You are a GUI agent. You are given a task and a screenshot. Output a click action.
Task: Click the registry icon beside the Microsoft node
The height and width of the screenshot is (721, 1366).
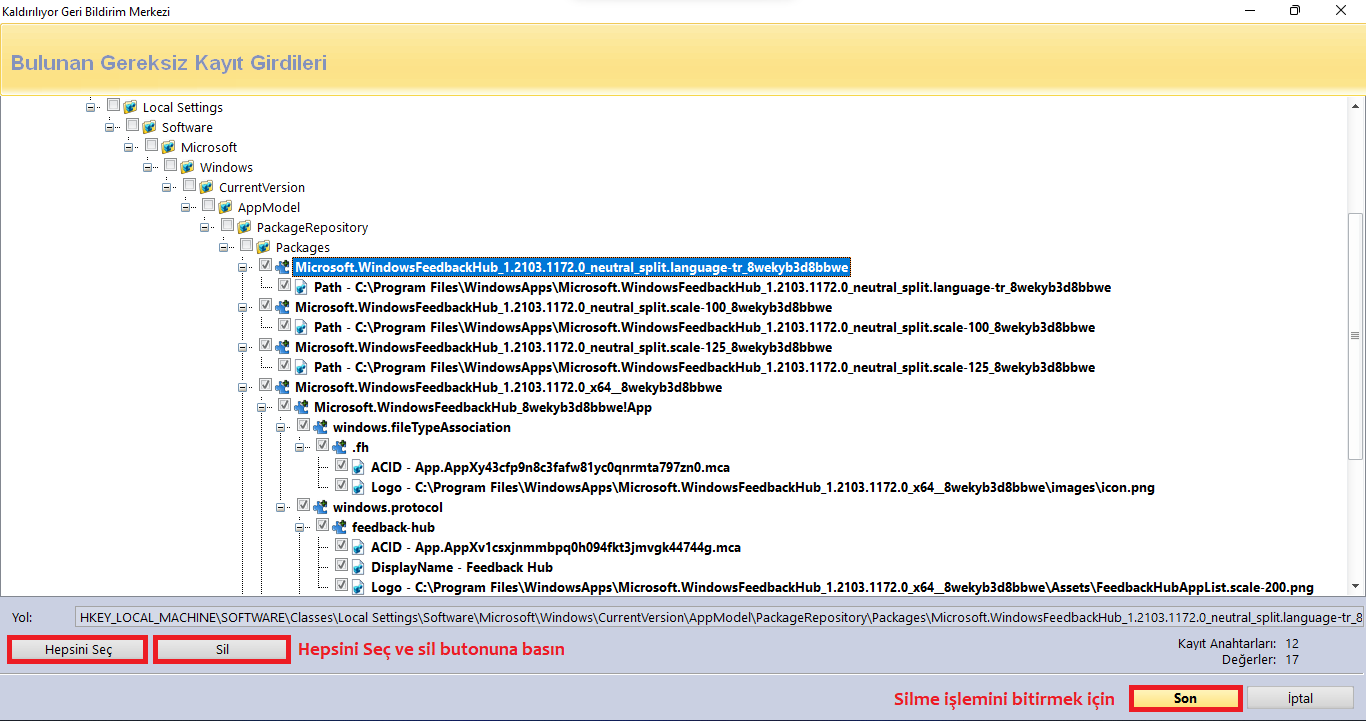point(169,147)
